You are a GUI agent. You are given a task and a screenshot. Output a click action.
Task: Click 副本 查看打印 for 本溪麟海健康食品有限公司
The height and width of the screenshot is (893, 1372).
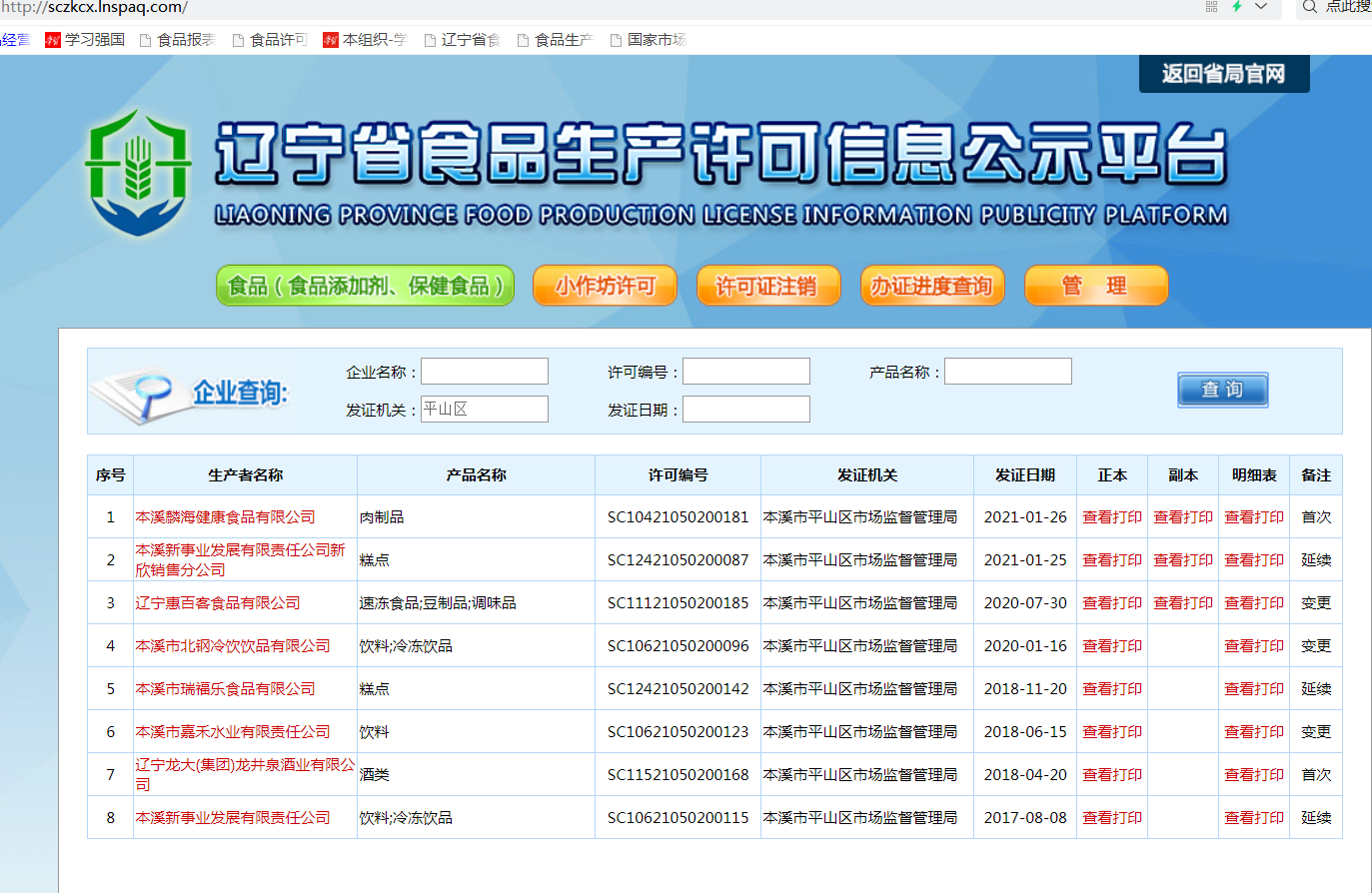point(1183,517)
